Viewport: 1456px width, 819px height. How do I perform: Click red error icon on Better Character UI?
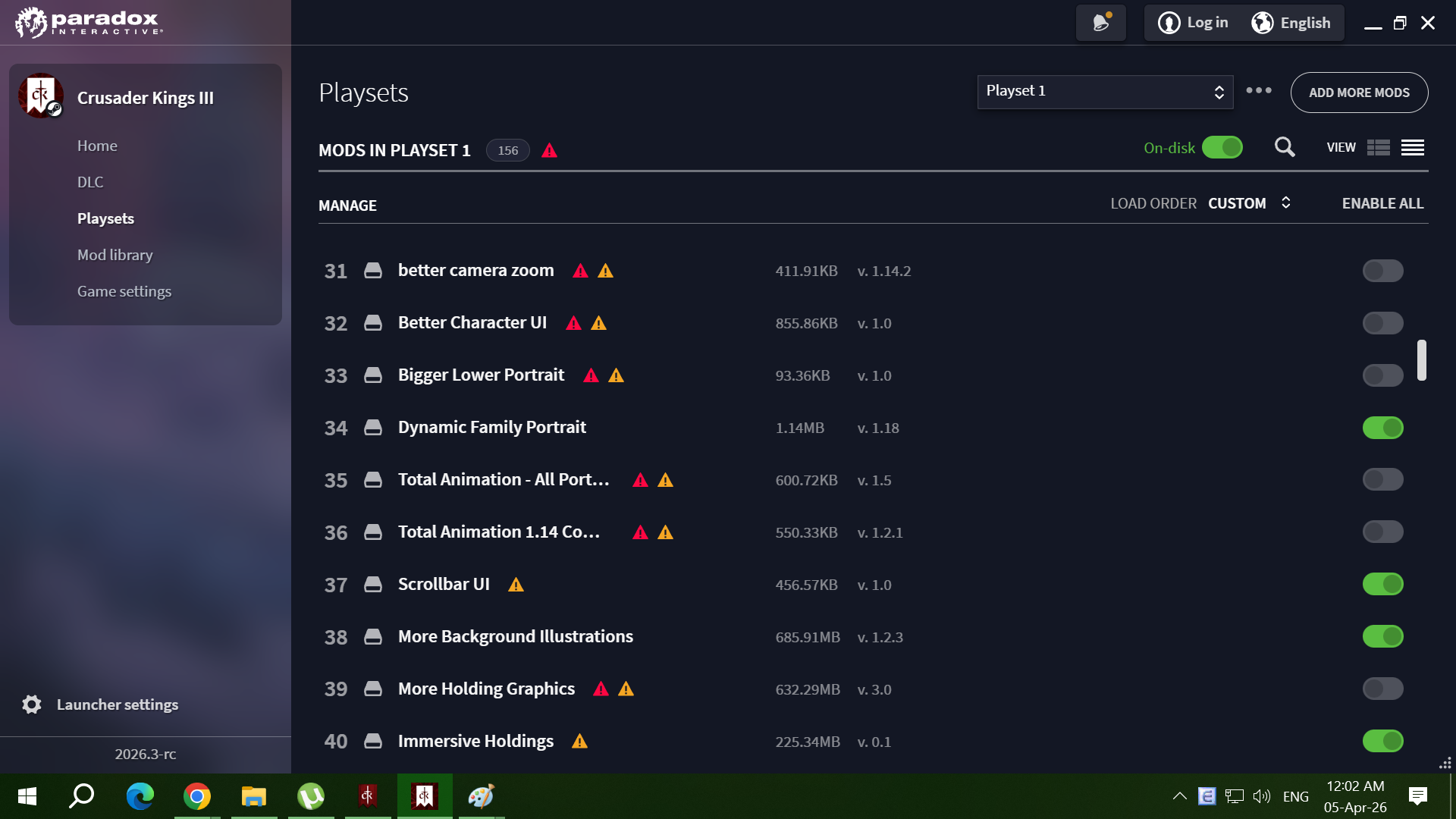pos(574,323)
